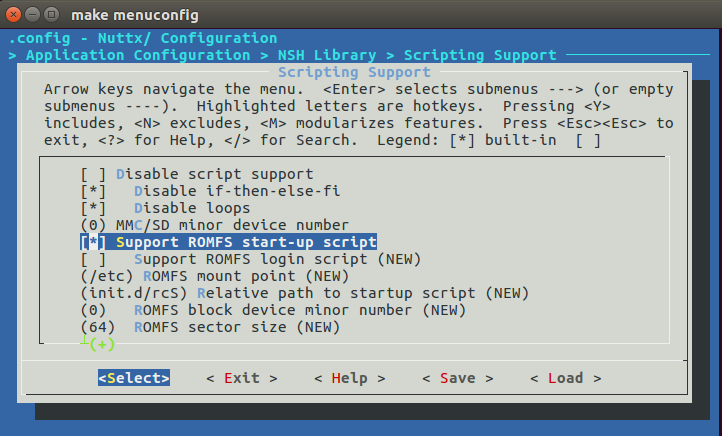Select the ROMFS mount point entry

(x=230, y=276)
